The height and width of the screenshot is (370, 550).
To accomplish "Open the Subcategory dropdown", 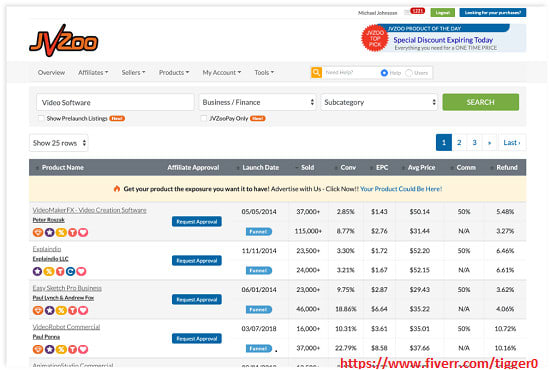I will [x=379, y=102].
